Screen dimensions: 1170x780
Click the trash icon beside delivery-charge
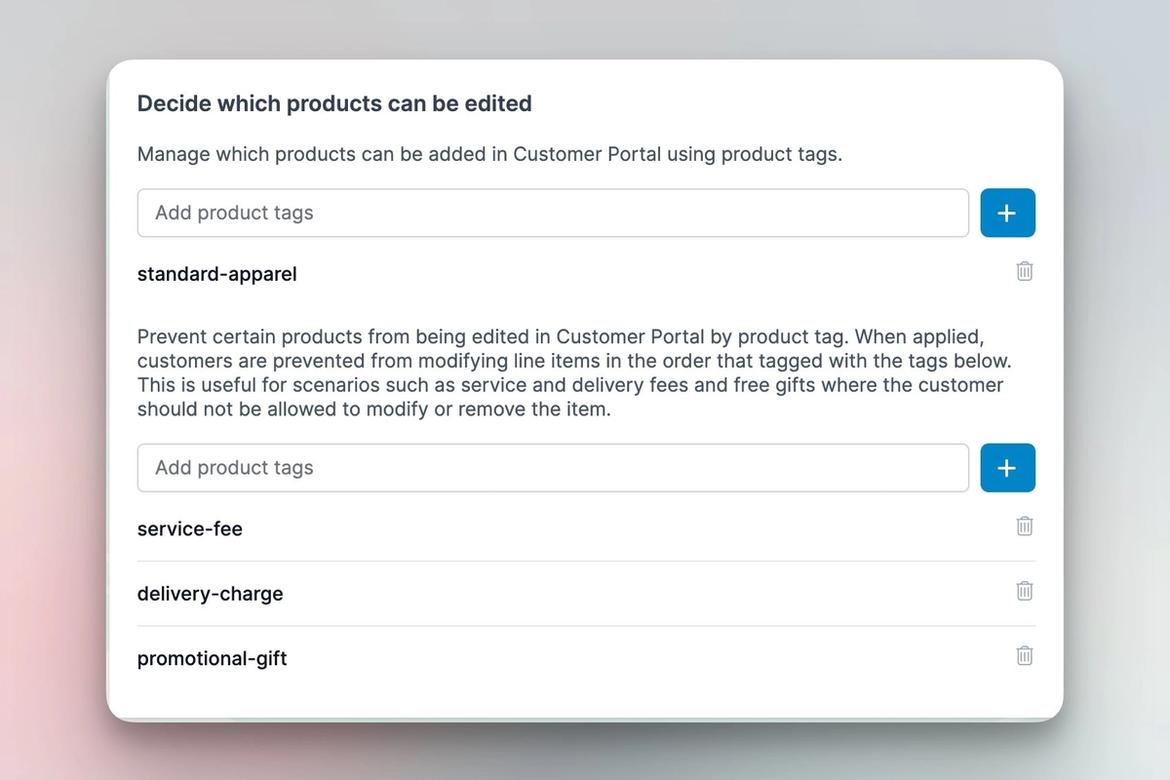(x=1023, y=590)
